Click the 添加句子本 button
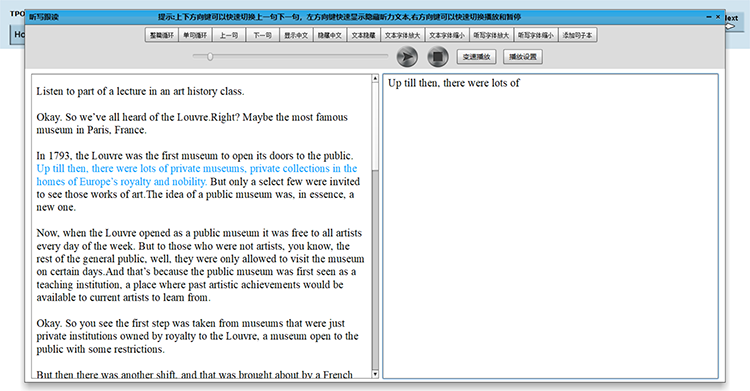The width and height of the screenshot is (750, 391). [577, 35]
